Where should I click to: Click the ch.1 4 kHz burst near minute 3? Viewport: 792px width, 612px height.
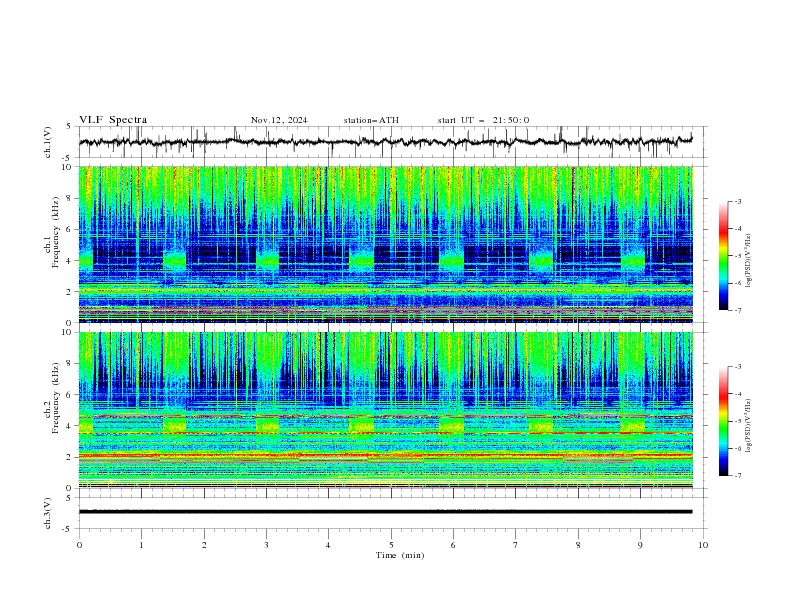tap(268, 261)
